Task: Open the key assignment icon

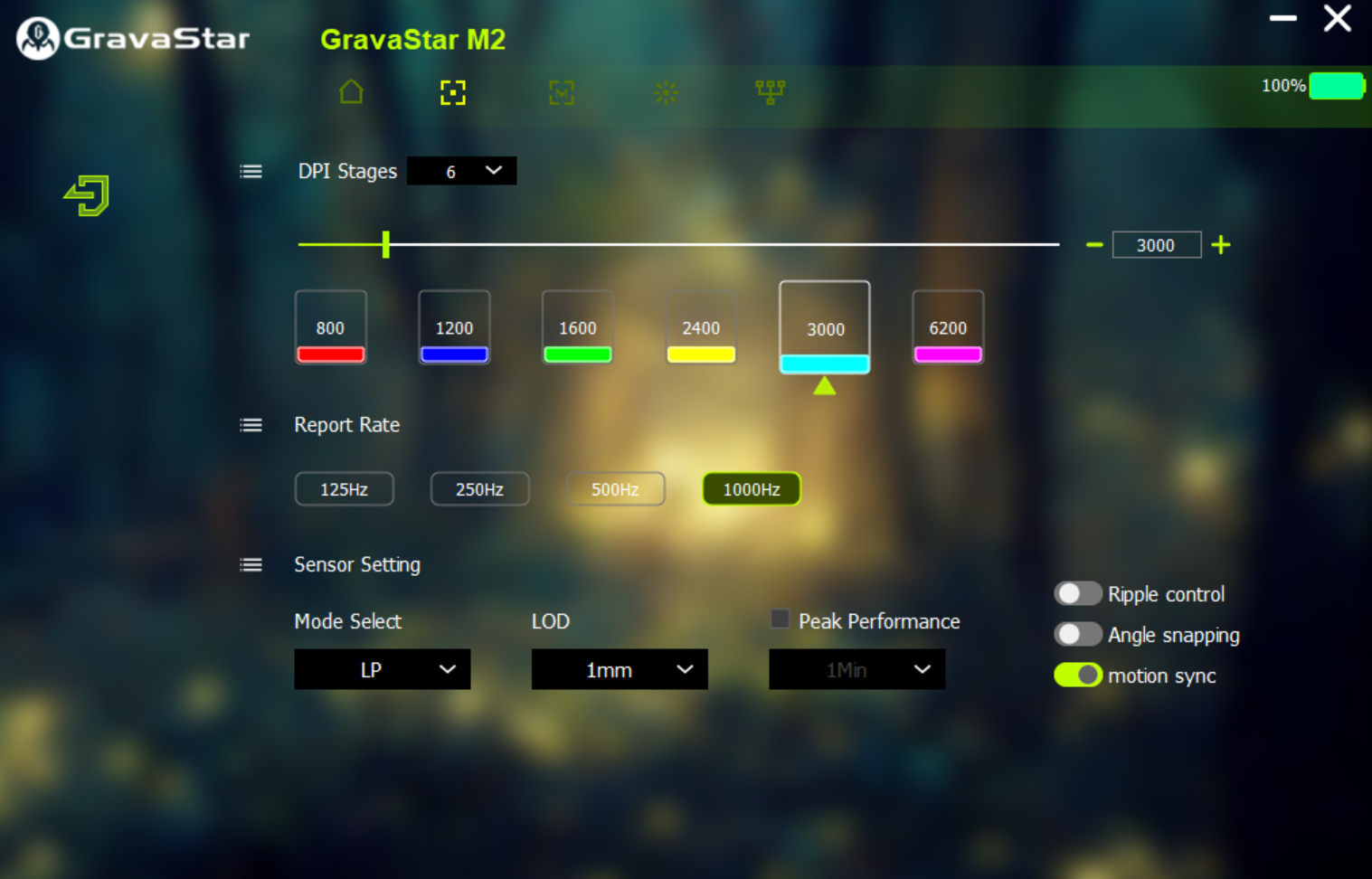Action: pyautogui.click(x=770, y=92)
